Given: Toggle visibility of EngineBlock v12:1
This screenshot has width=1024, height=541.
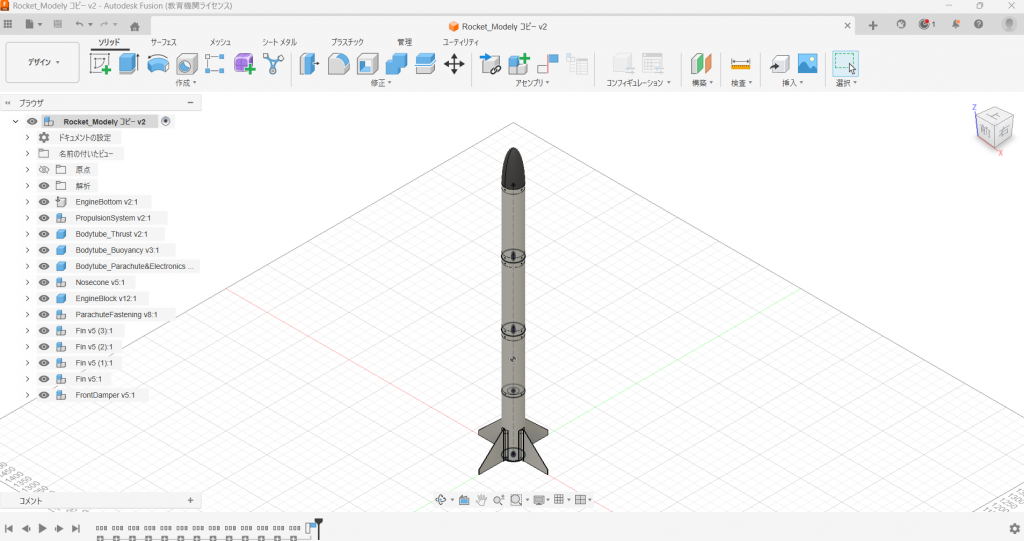Looking at the screenshot, I should pyautogui.click(x=44, y=298).
